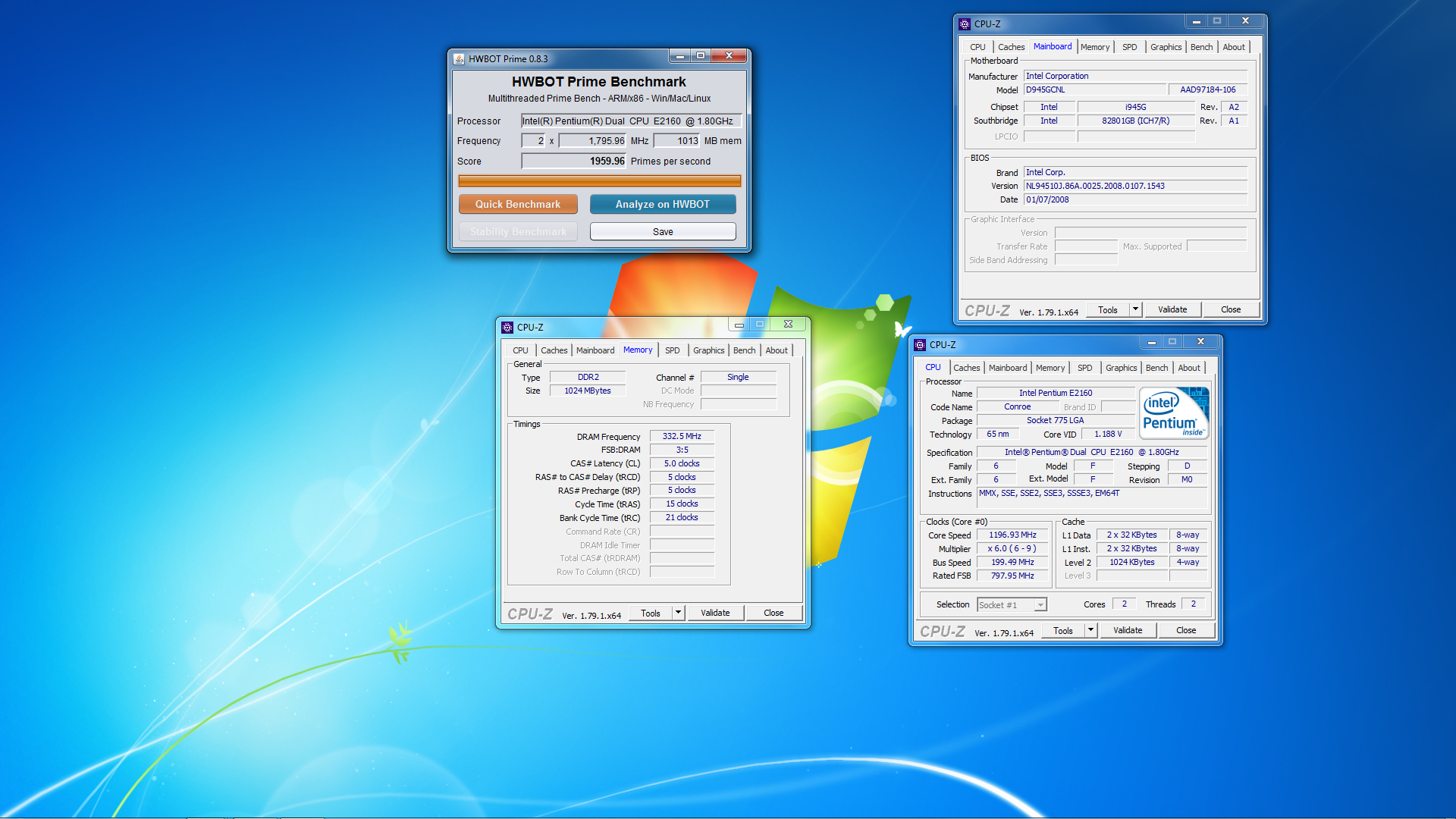Minimize the HWBOT Prime window
This screenshot has width=1456, height=819.
(680, 56)
